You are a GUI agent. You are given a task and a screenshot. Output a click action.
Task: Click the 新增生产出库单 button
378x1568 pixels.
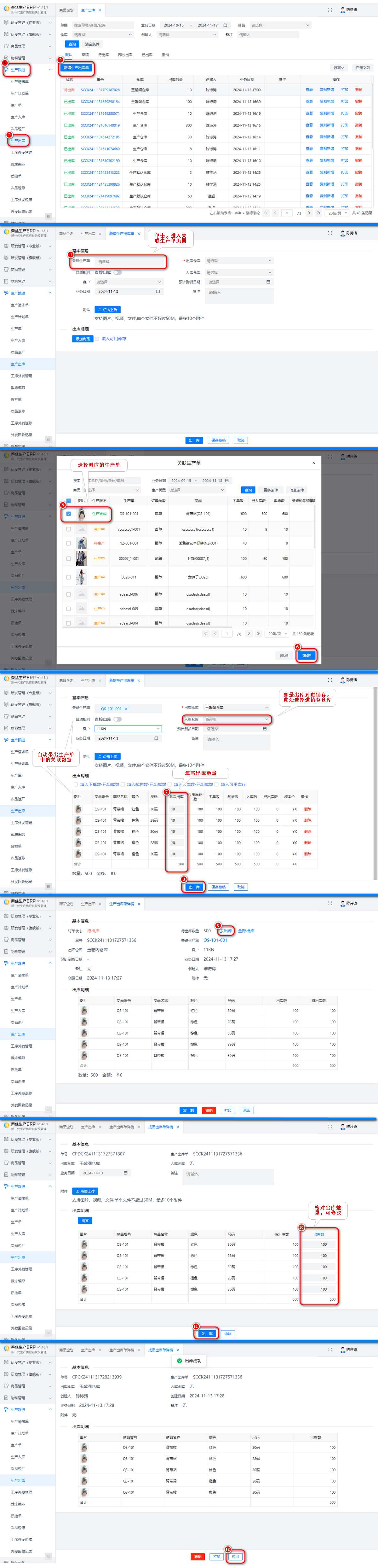(77, 67)
